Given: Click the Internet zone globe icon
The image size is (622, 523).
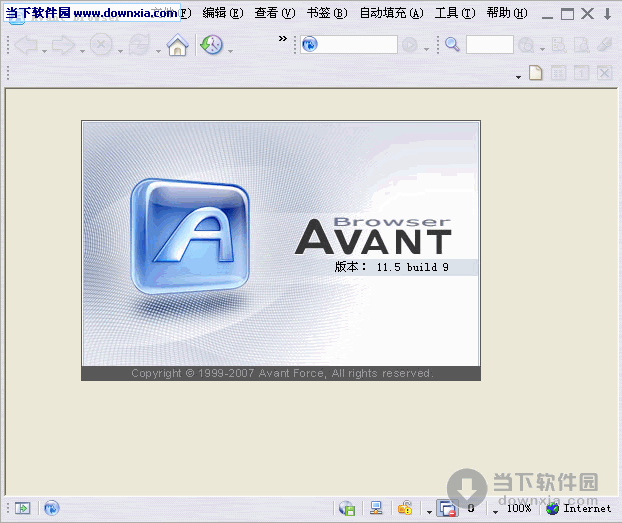Looking at the screenshot, I should point(552,508).
